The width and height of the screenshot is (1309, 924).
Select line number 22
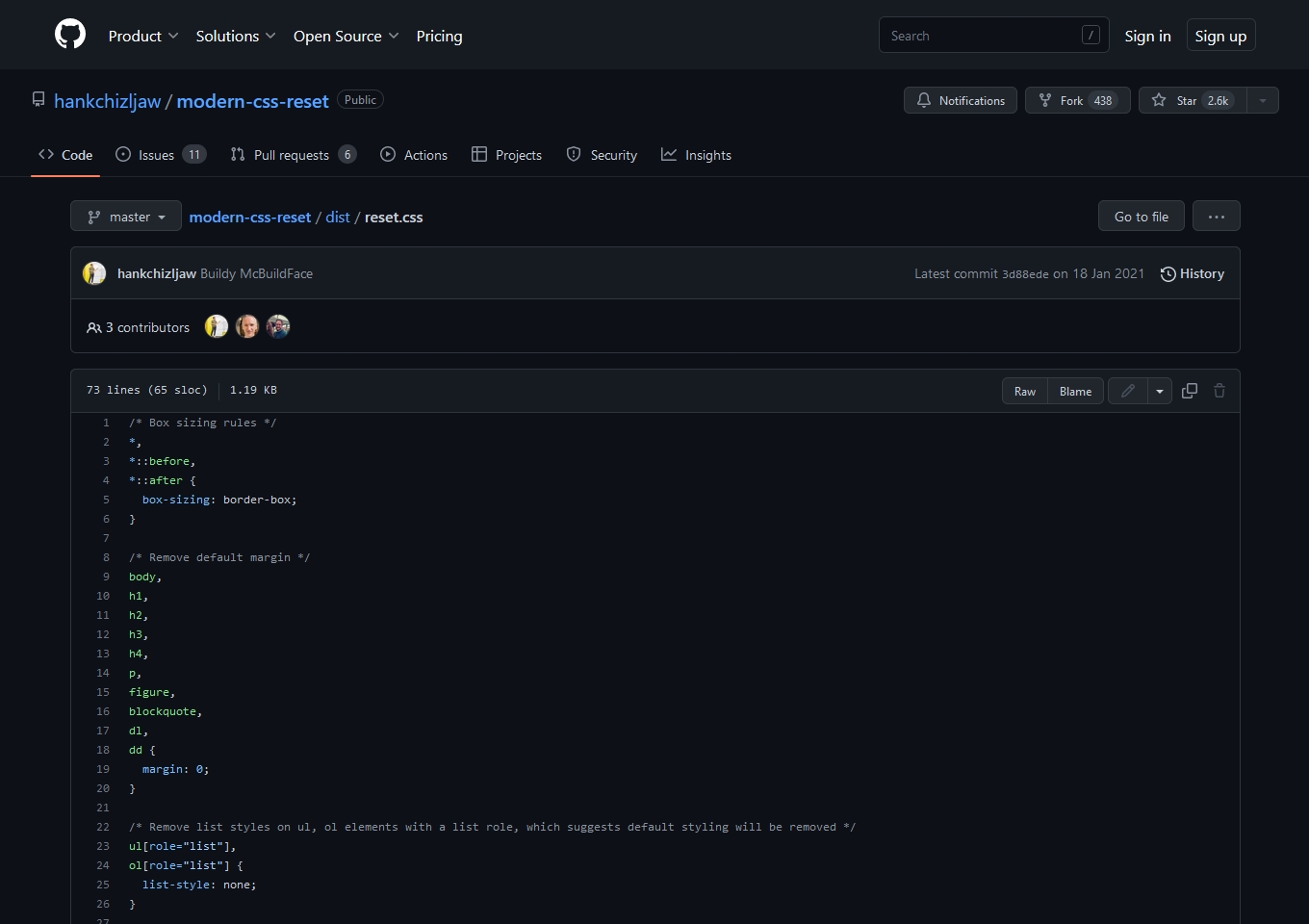click(x=103, y=827)
